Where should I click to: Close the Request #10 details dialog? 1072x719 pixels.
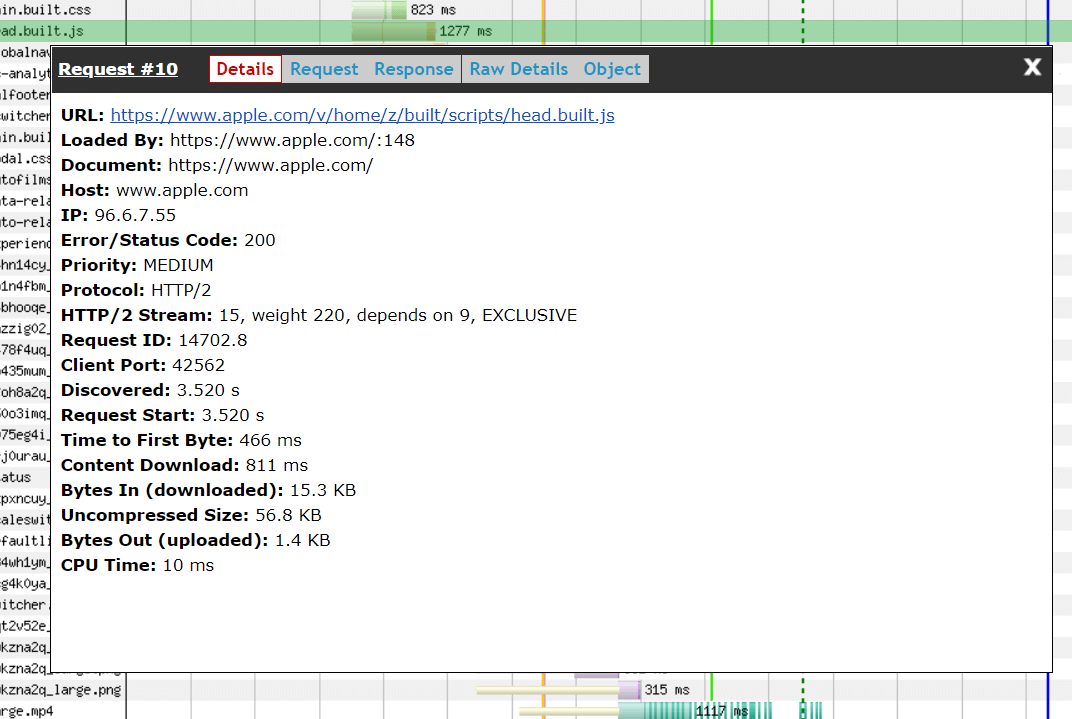(x=1032, y=67)
